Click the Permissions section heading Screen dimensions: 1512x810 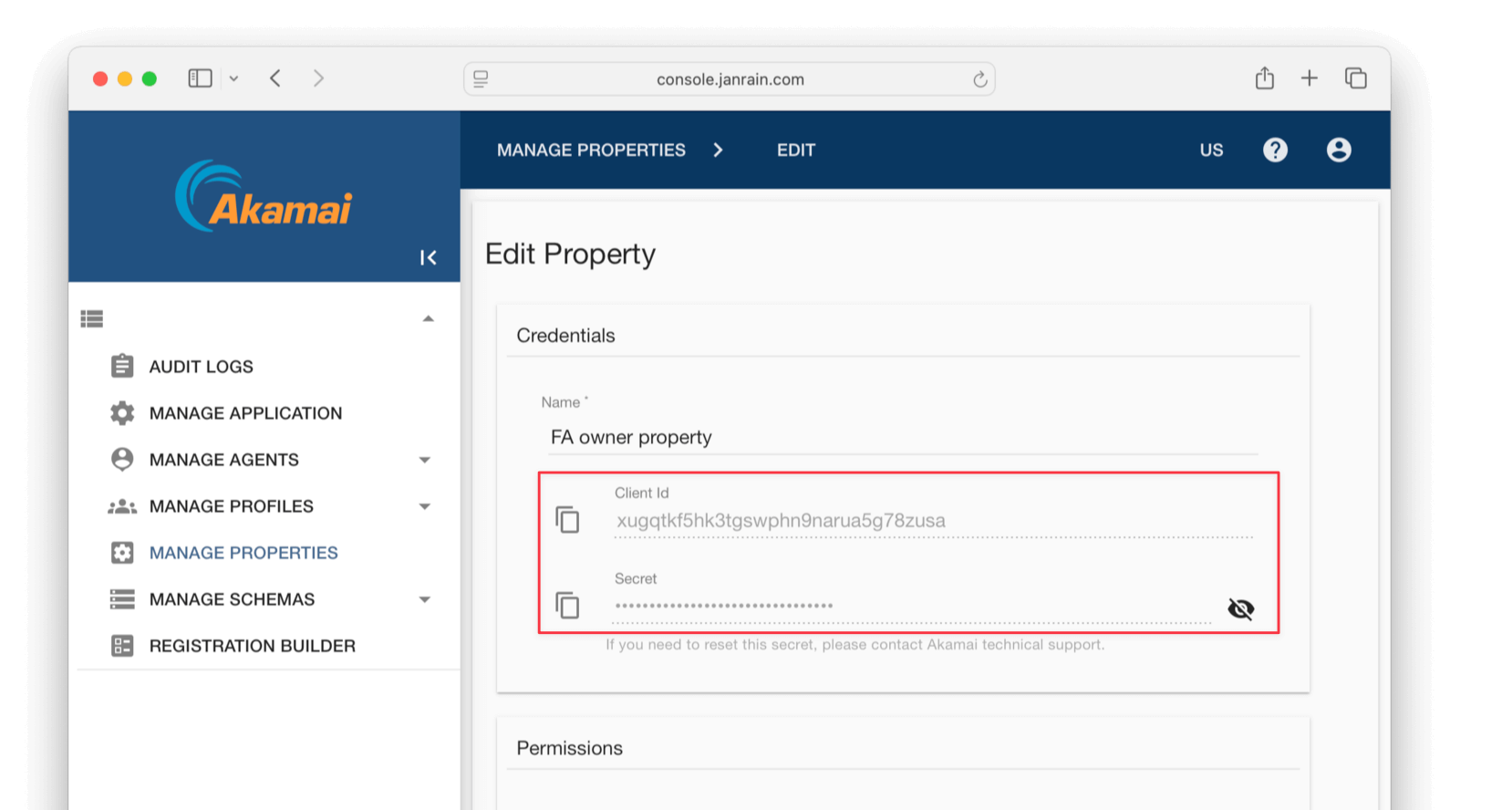pos(569,748)
